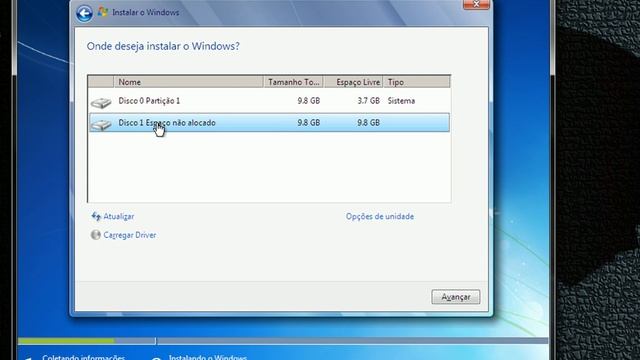Click the drive icon for Disco 0 Partição 1

(101, 102)
